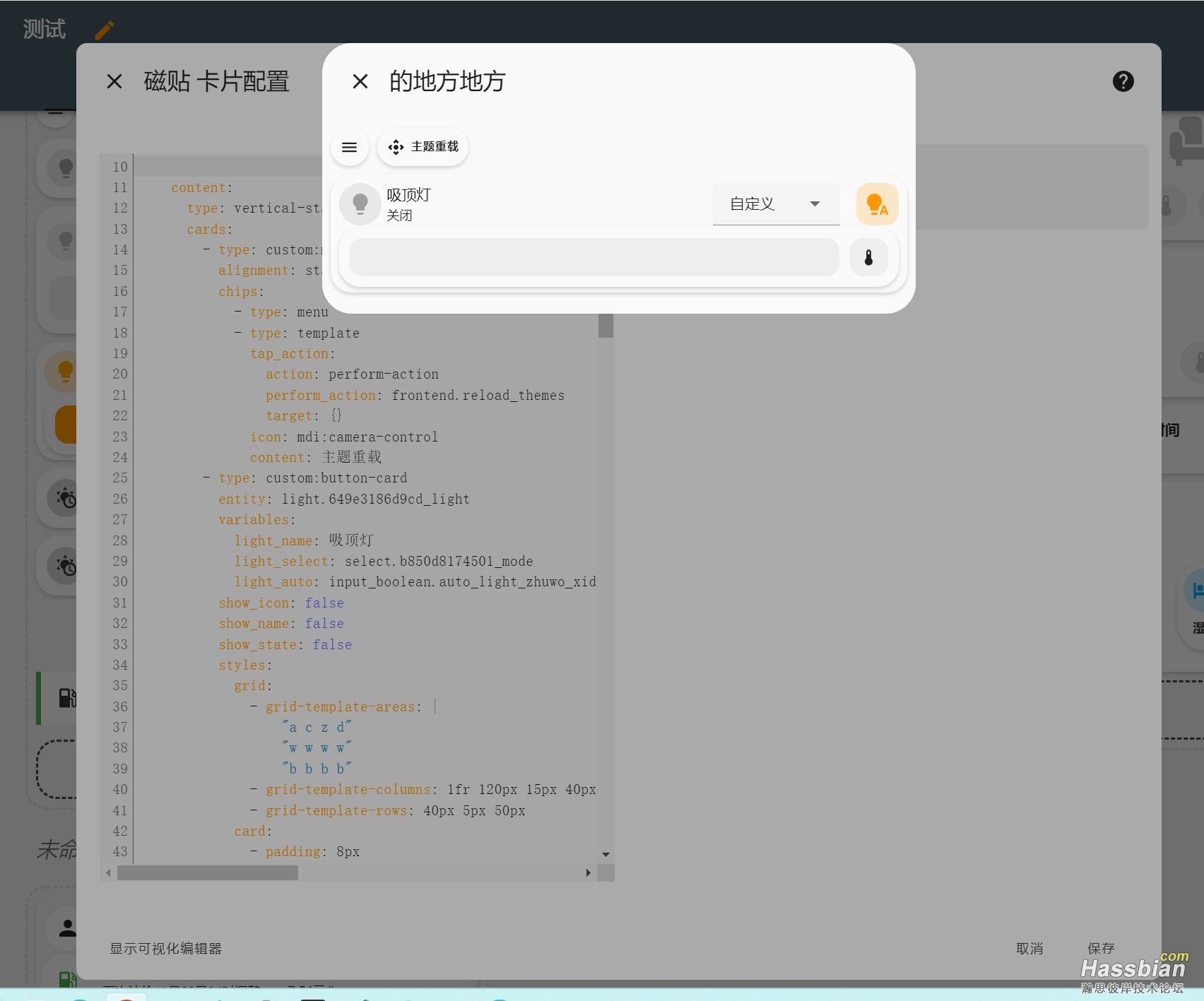Image resolution: width=1204 pixels, height=1001 pixels.
Task: Click the text select.b850d8174501_mode
Action: pos(439,562)
